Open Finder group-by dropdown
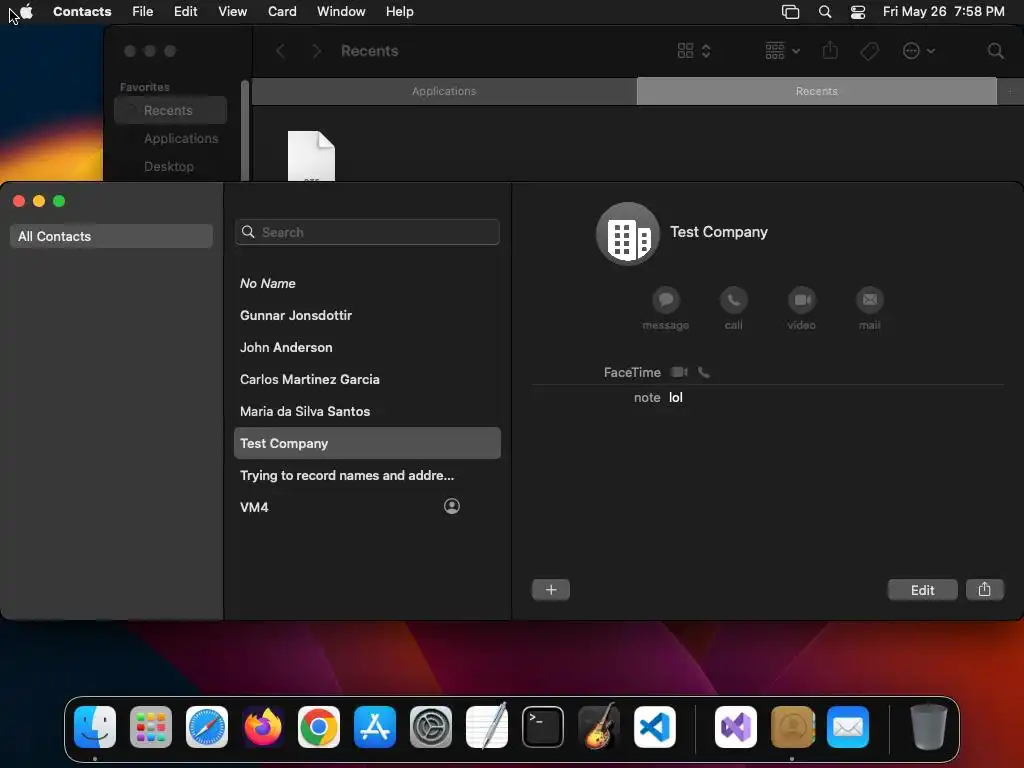 (782, 51)
